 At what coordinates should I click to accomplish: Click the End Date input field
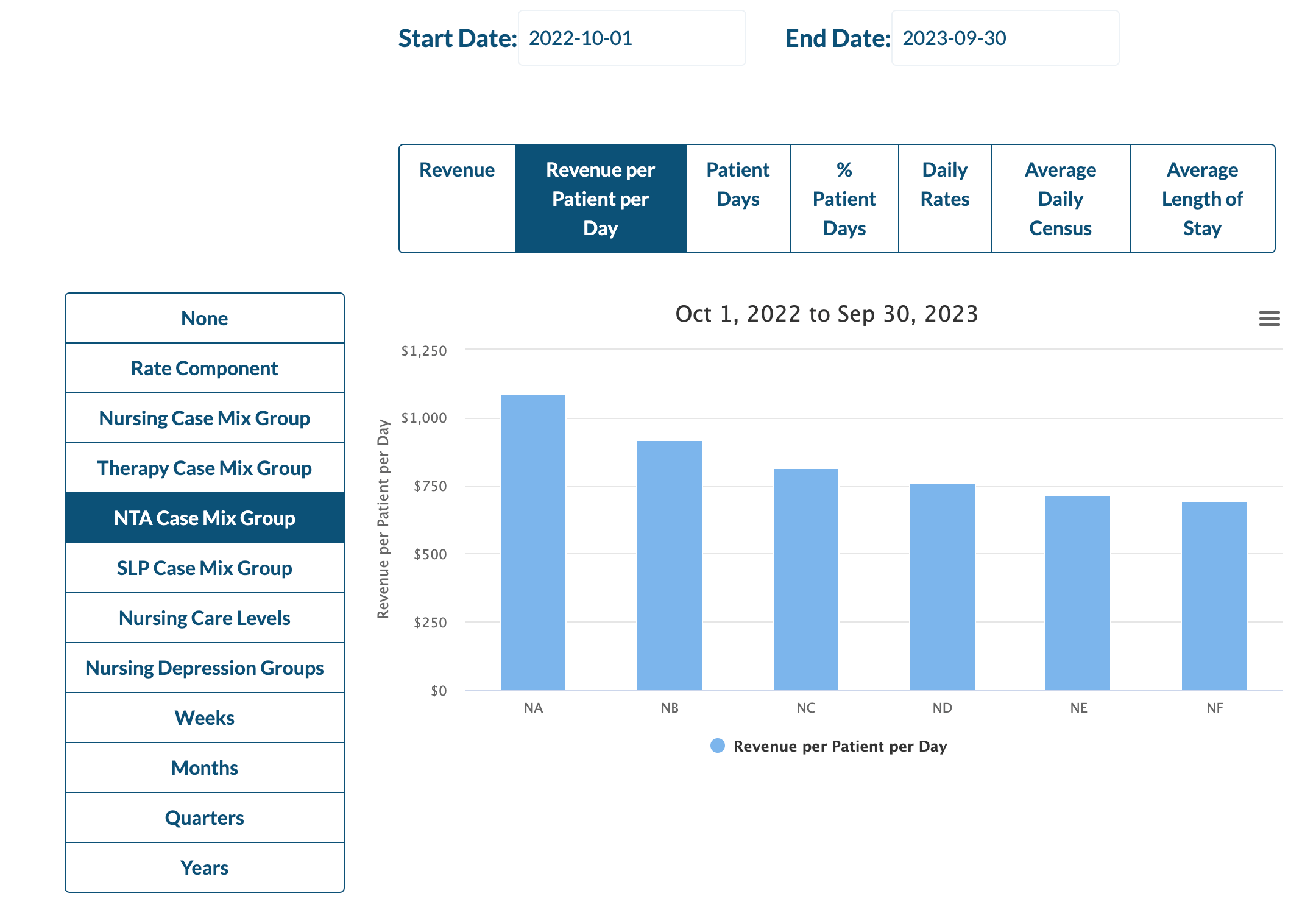1005,38
